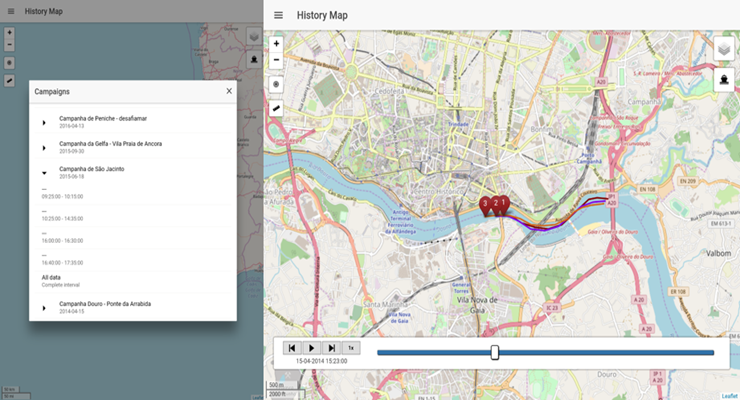Skip playback to the start
Viewport: 740px width, 400px height.
tap(292, 348)
